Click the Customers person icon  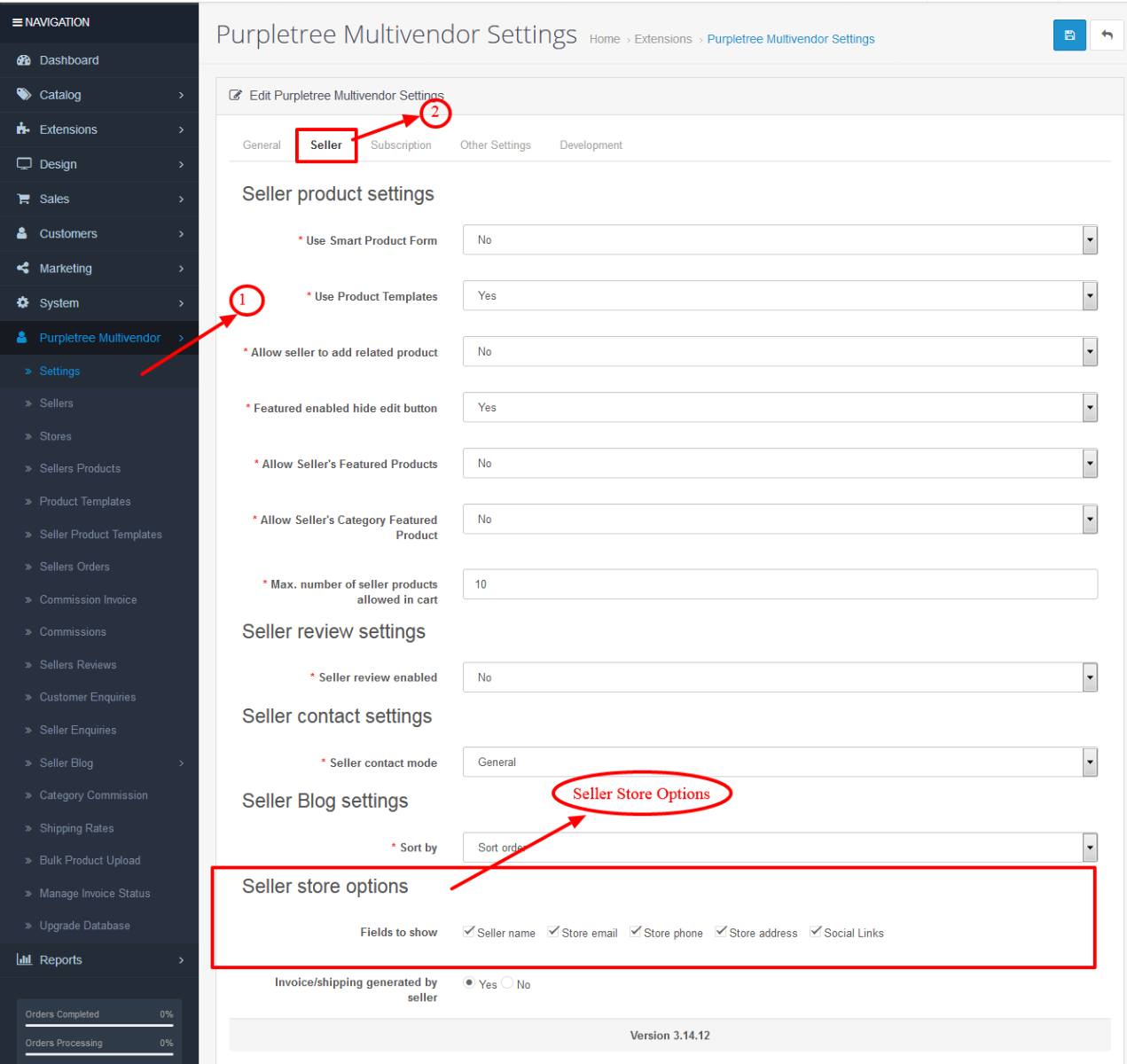coord(22,233)
